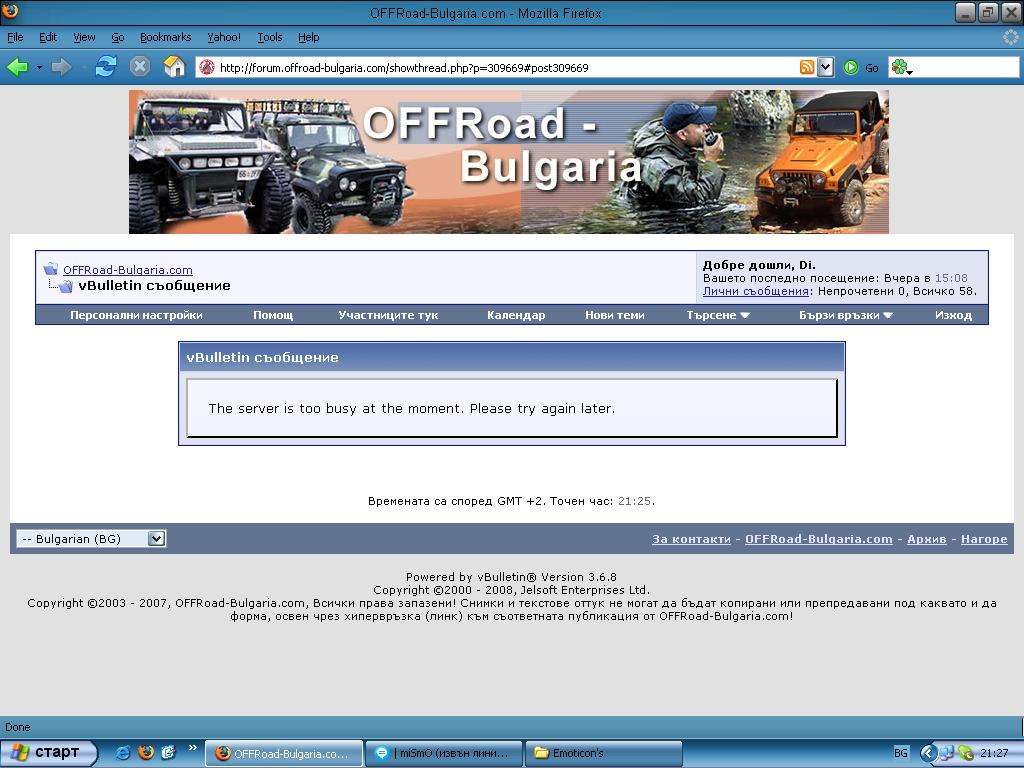This screenshot has height=768, width=1024.
Task: Open the Back history dropdown arrow
Action: coord(39,67)
